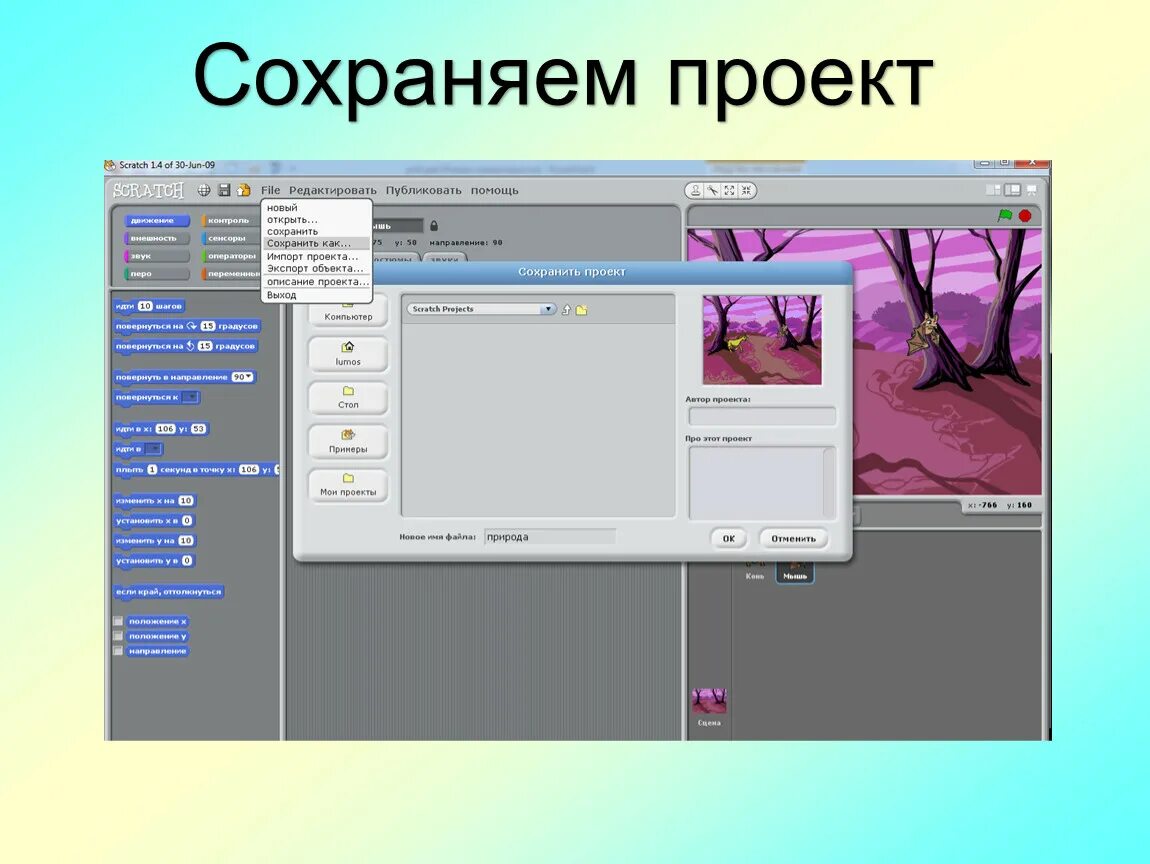This screenshot has width=1150, height=864.
Task: Select контроль block category
Action: point(231,220)
